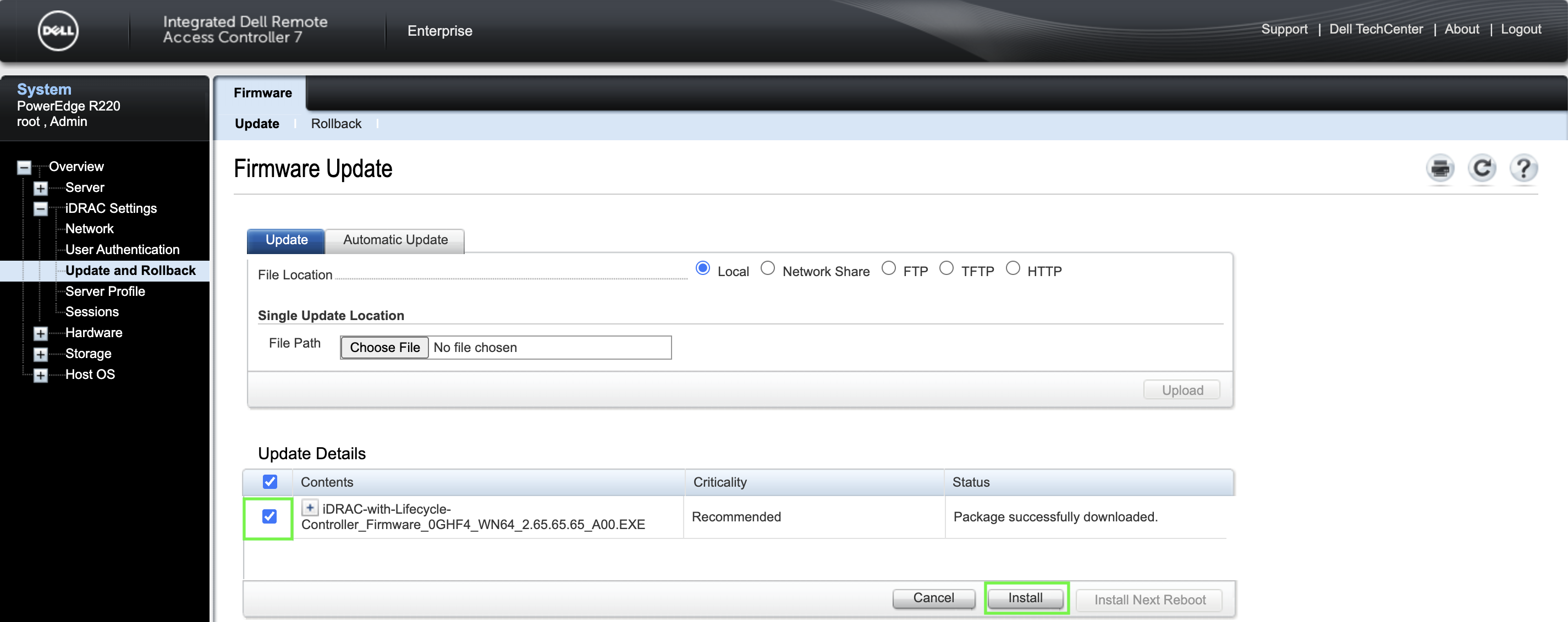1568x622 pixels.
Task: Expand the Hardware tree node
Action: pyautogui.click(x=40, y=333)
